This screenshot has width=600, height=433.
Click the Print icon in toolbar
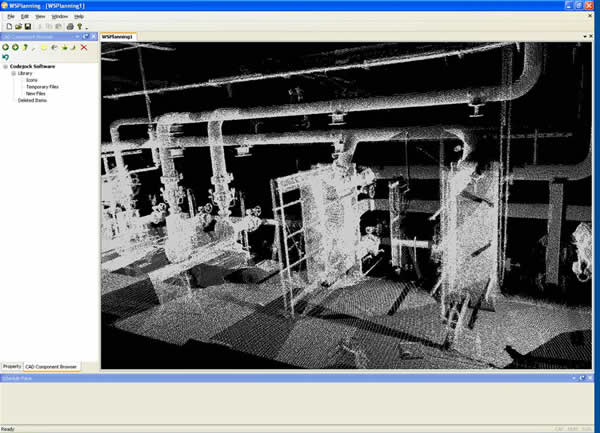[70, 26]
